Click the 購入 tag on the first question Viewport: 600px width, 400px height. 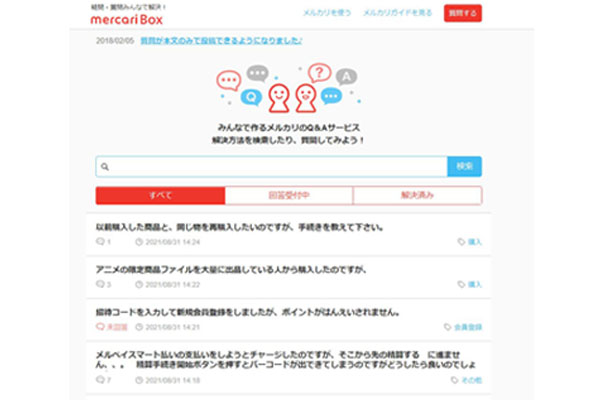470,242
